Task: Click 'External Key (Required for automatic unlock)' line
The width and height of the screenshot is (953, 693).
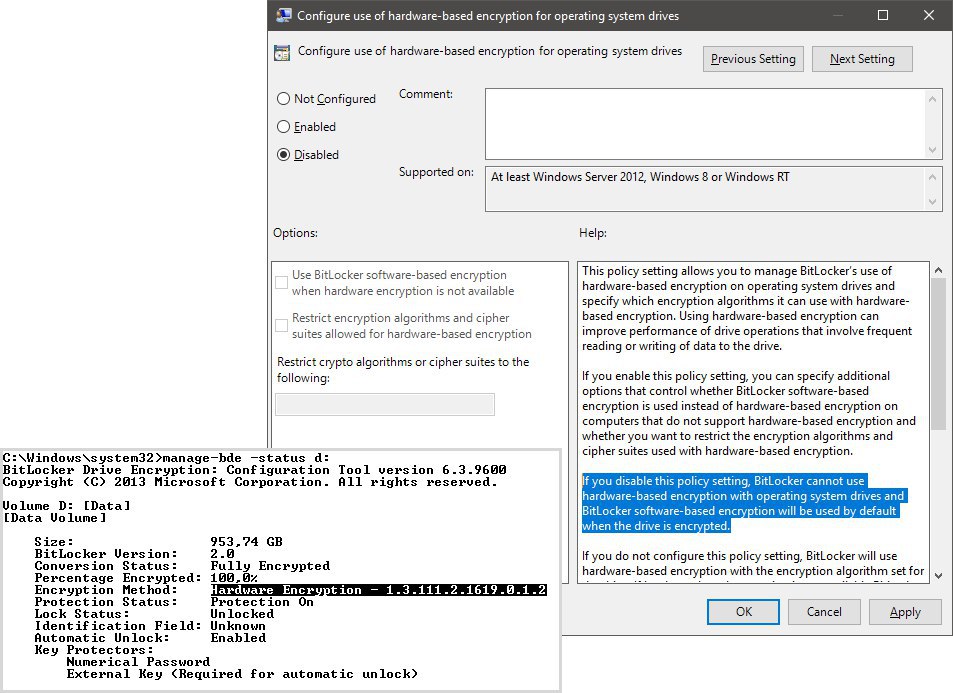Action: coord(242,674)
